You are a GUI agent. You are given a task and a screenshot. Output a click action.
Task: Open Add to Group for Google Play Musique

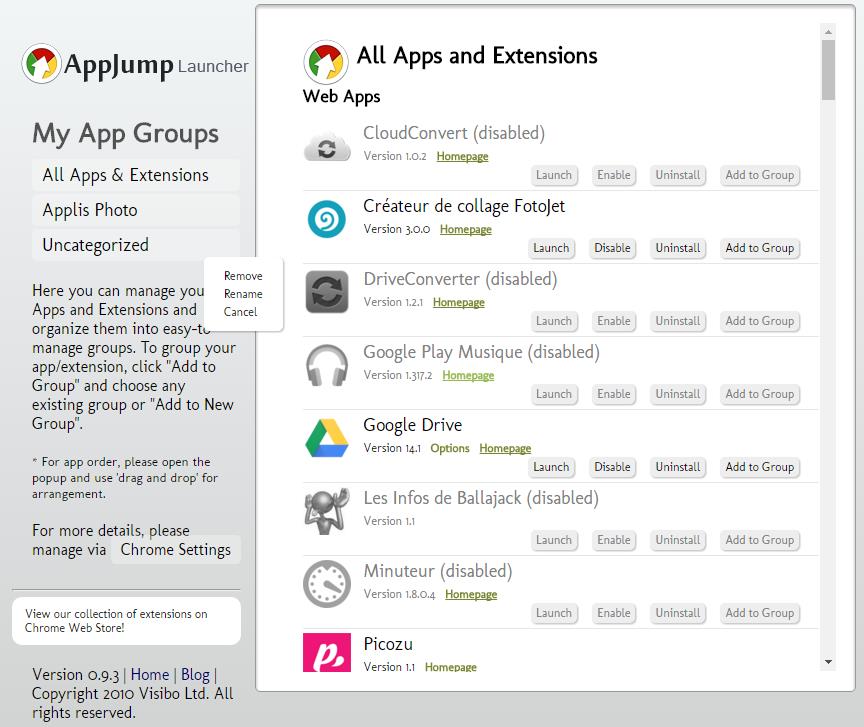click(760, 394)
